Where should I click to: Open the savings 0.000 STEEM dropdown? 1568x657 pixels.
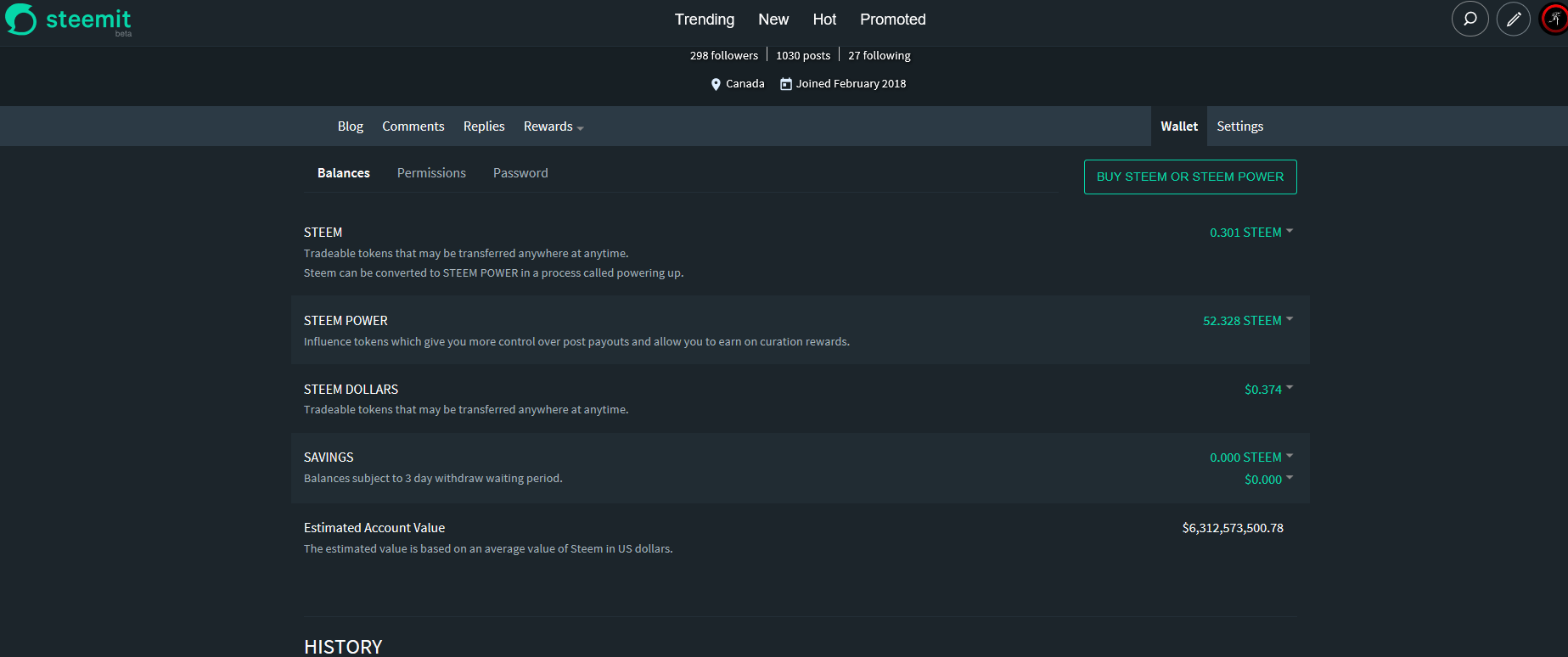tap(1251, 458)
